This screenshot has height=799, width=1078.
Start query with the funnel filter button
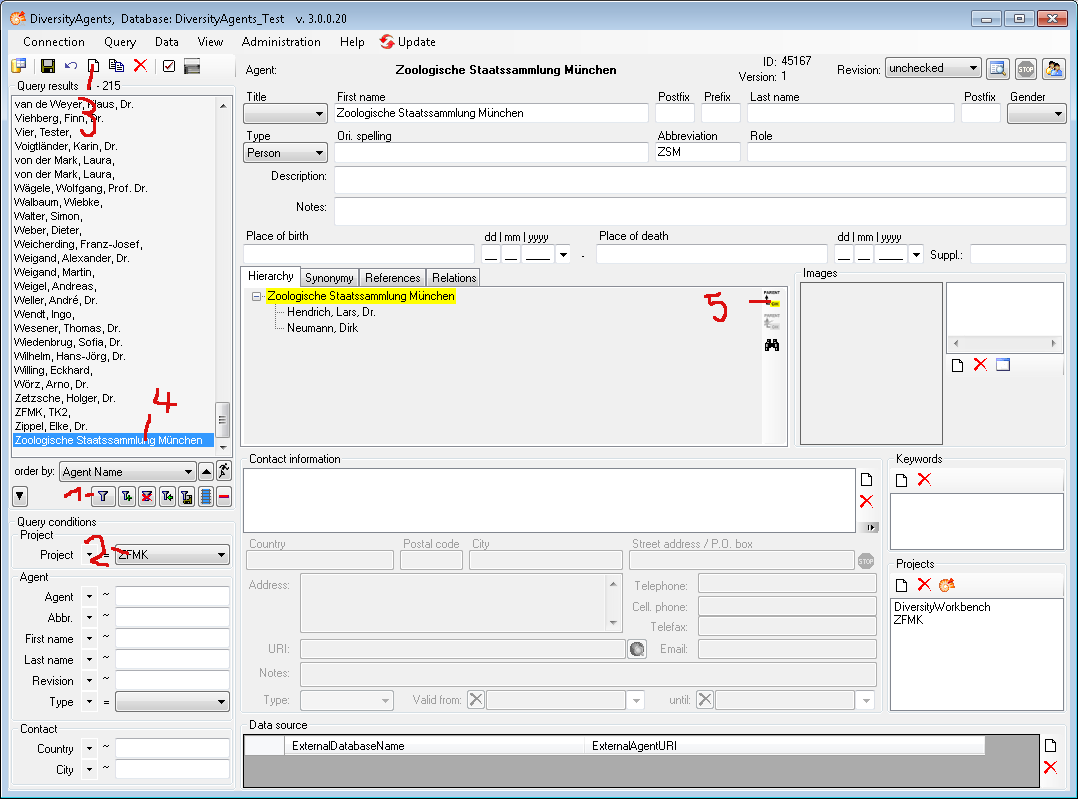coord(103,496)
